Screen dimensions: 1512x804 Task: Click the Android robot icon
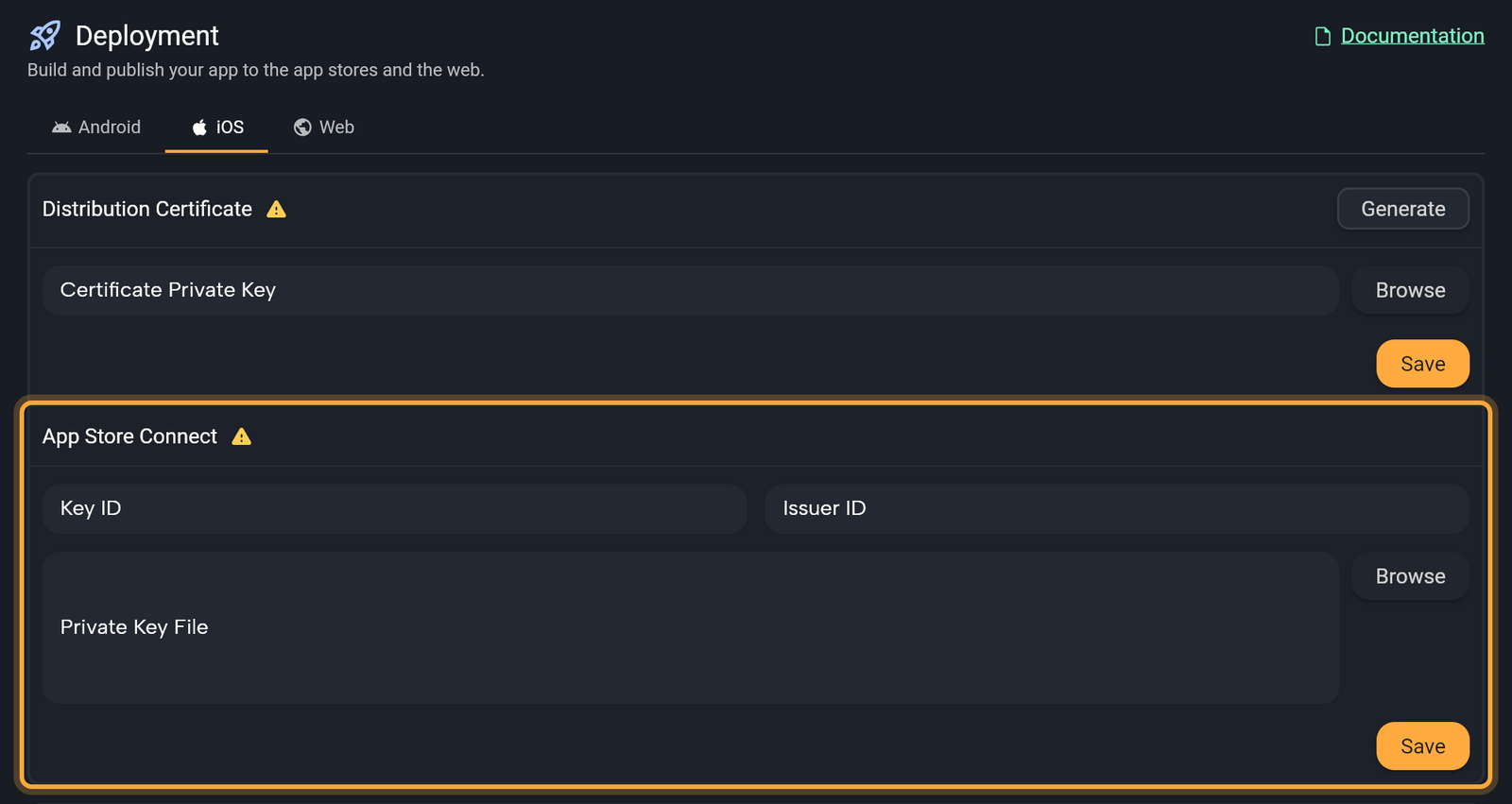pyautogui.click(x=61, y=128)
